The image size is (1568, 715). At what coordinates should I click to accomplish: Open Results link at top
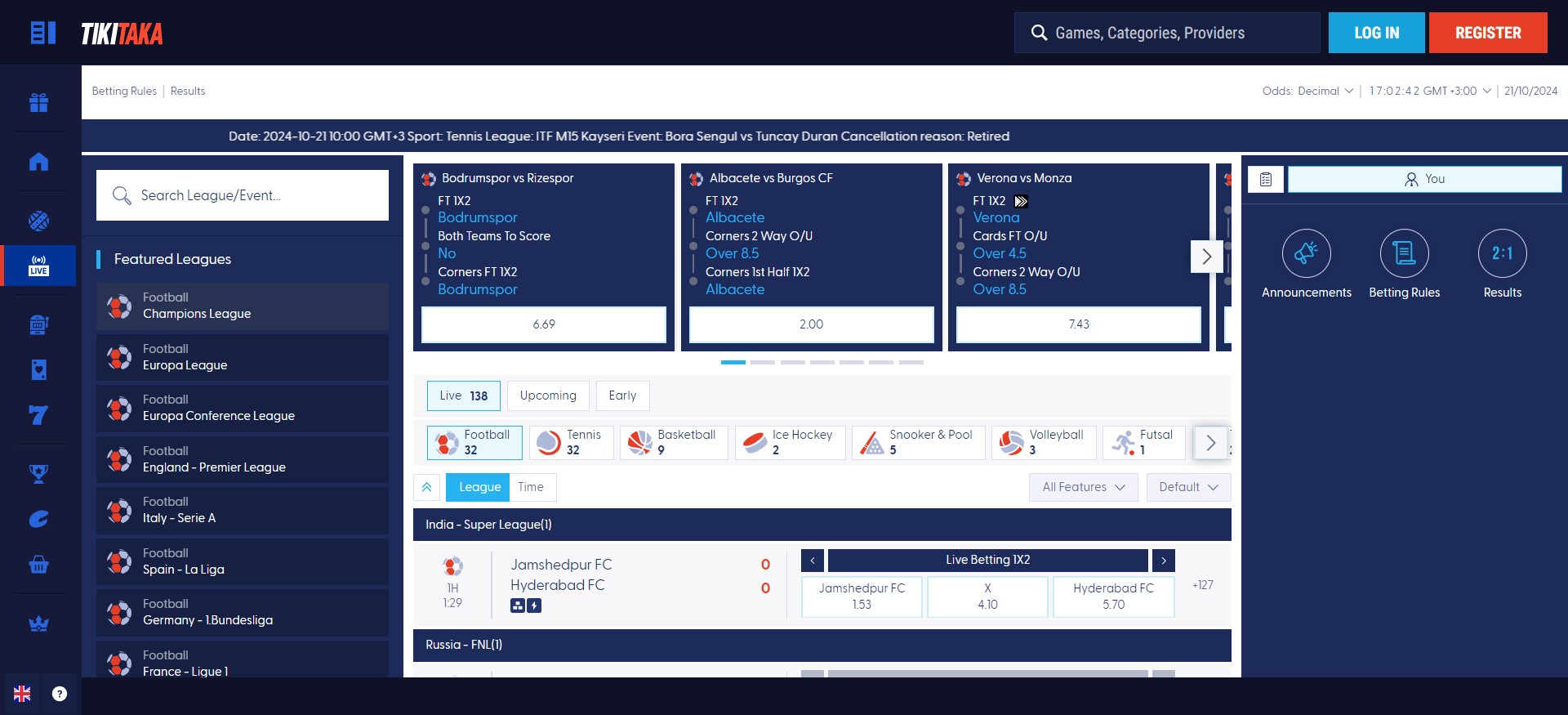(188, 91)
